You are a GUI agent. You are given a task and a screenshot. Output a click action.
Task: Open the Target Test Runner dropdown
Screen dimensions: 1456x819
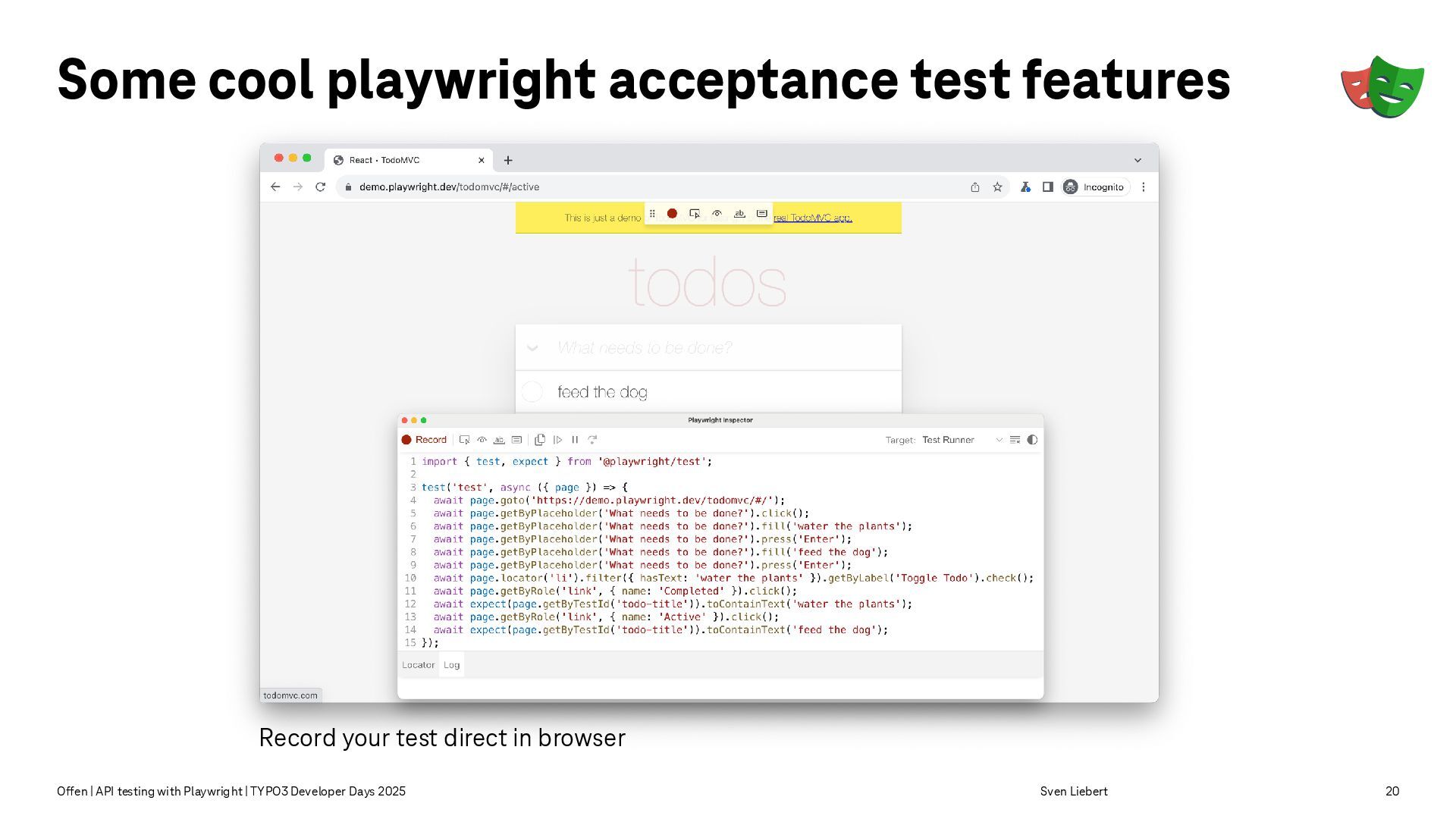click(x=962, y=440)
